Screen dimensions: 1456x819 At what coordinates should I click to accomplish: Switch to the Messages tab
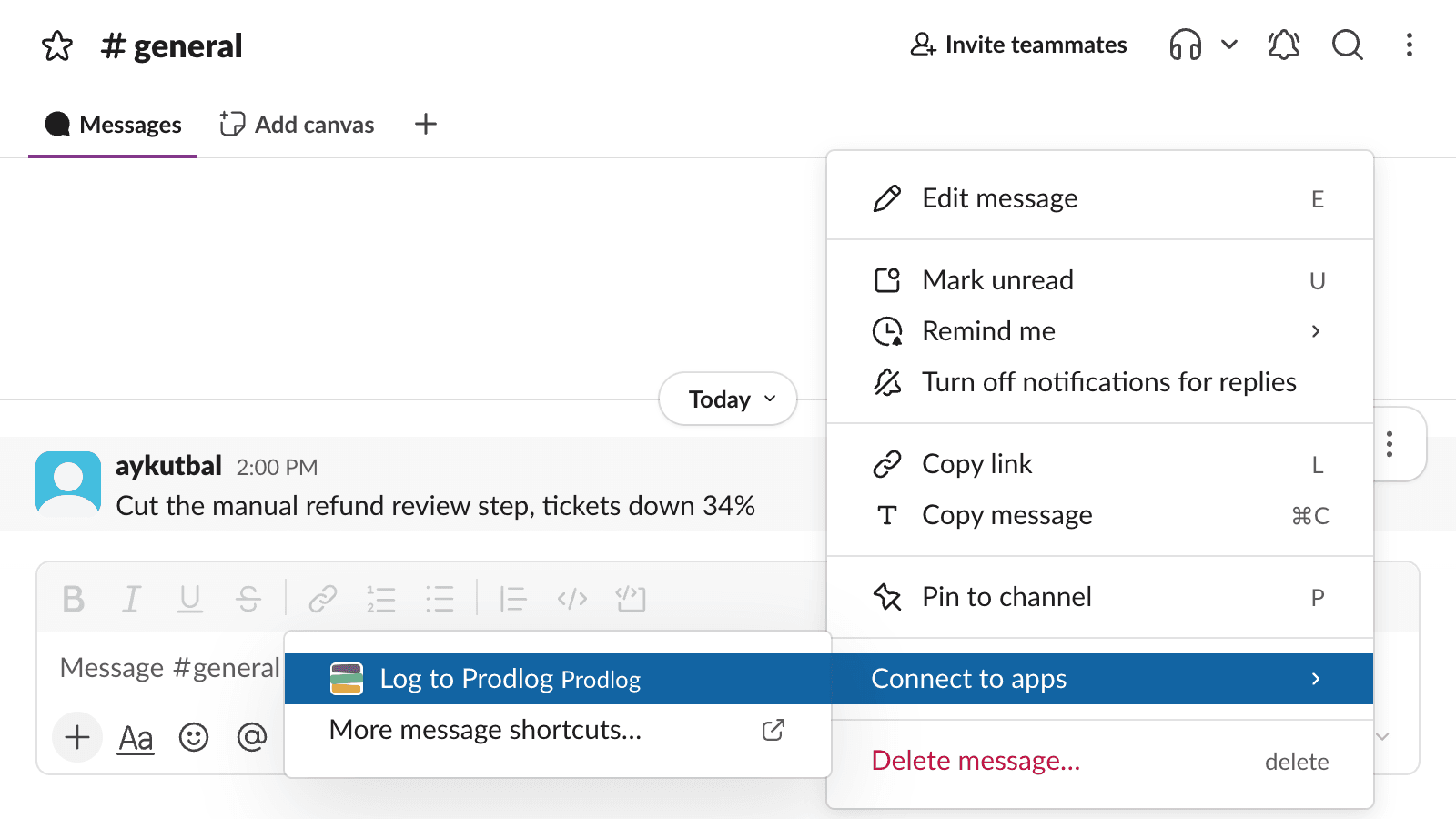(x=113, y=125)
